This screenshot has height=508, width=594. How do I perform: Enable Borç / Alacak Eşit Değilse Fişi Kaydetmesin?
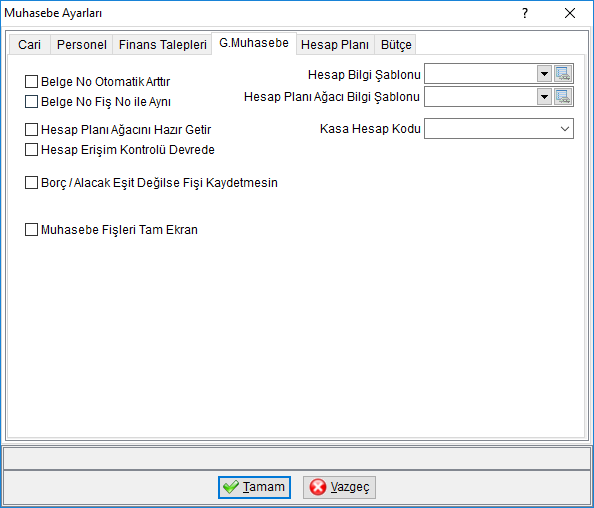[31, 183]
